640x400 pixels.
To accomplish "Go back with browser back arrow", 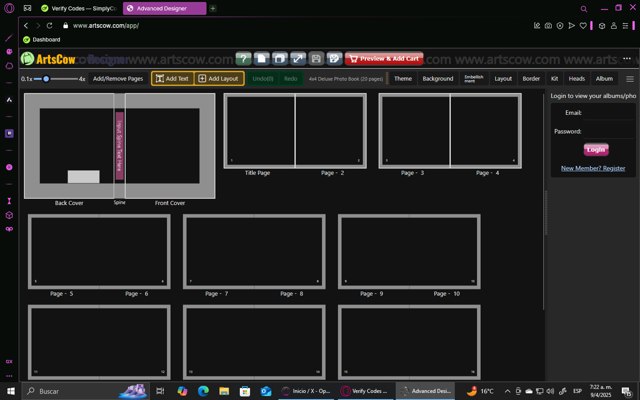I will pyautogui.click(x=26, y=25).
